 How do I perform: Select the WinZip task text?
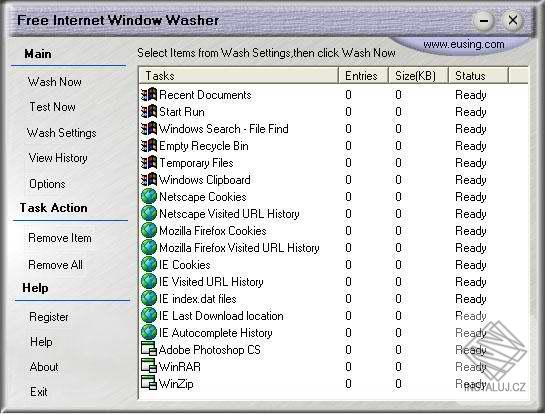tap(176, 384)
